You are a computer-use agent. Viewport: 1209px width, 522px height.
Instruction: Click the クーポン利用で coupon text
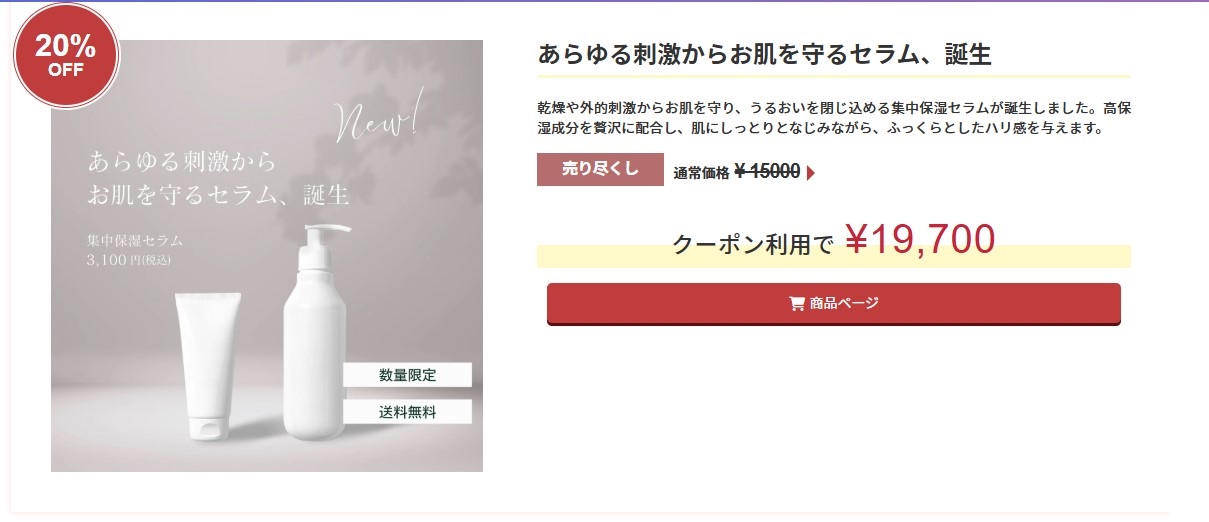752,244
